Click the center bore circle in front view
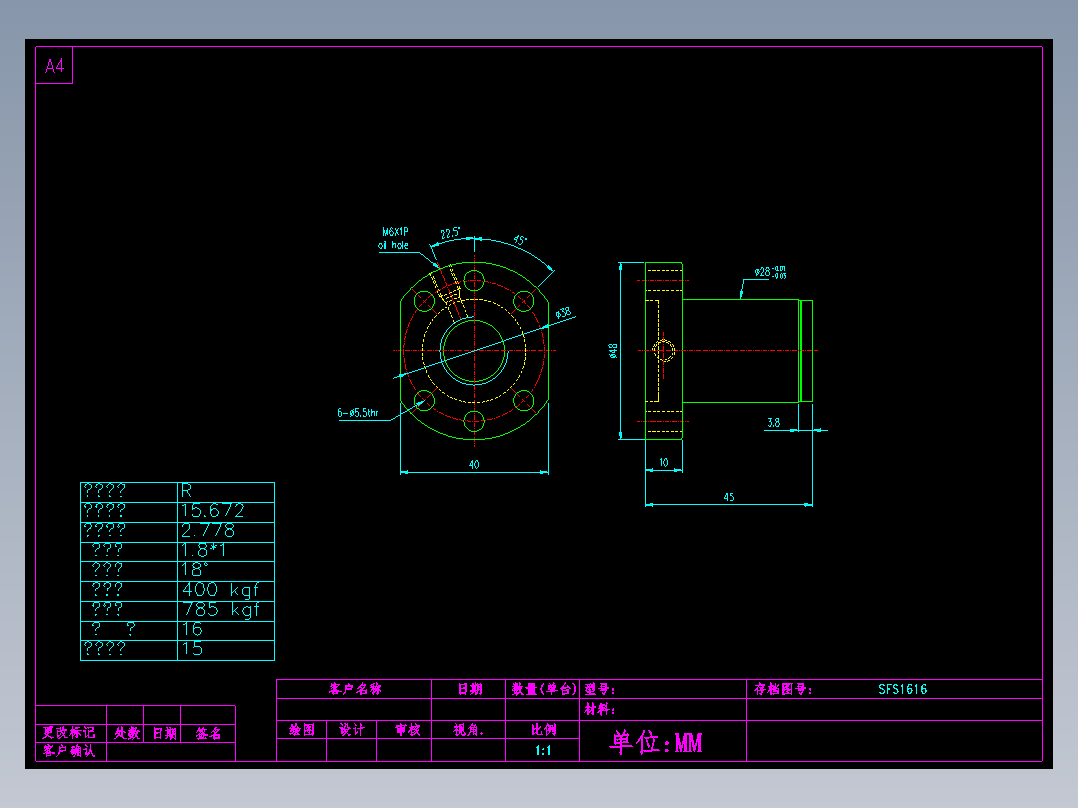The height and width of the screenshot is (808, 1078). click(x=474, y=351)
